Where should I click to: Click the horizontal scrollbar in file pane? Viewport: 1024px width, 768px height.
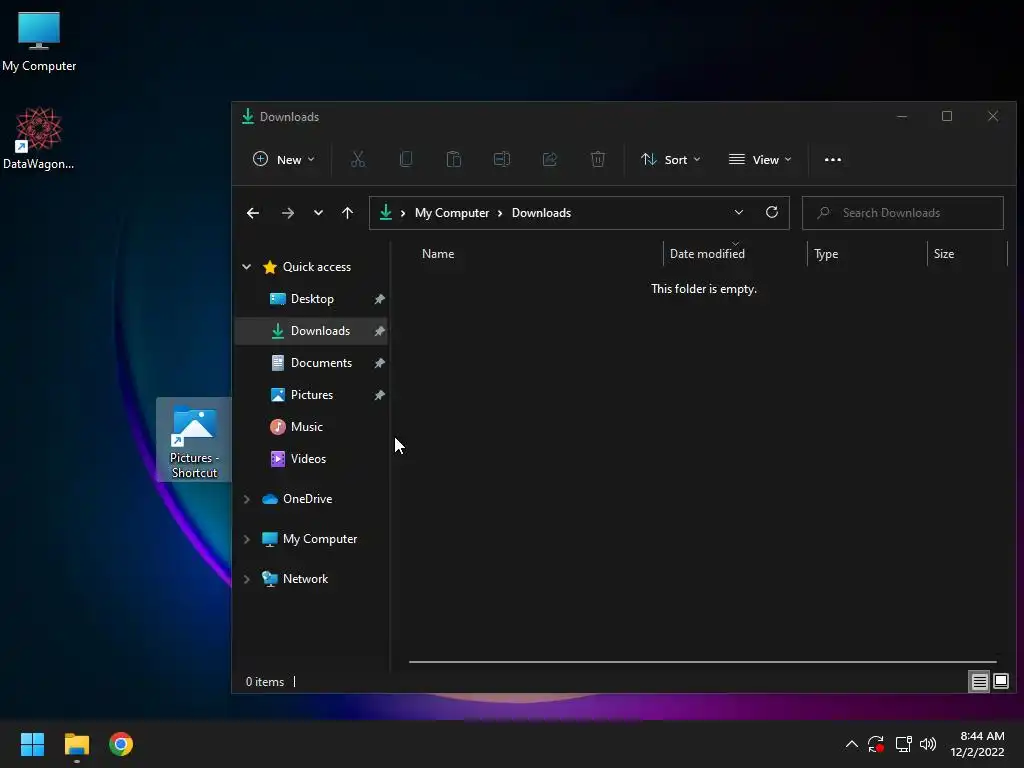[x=703, y=662]
